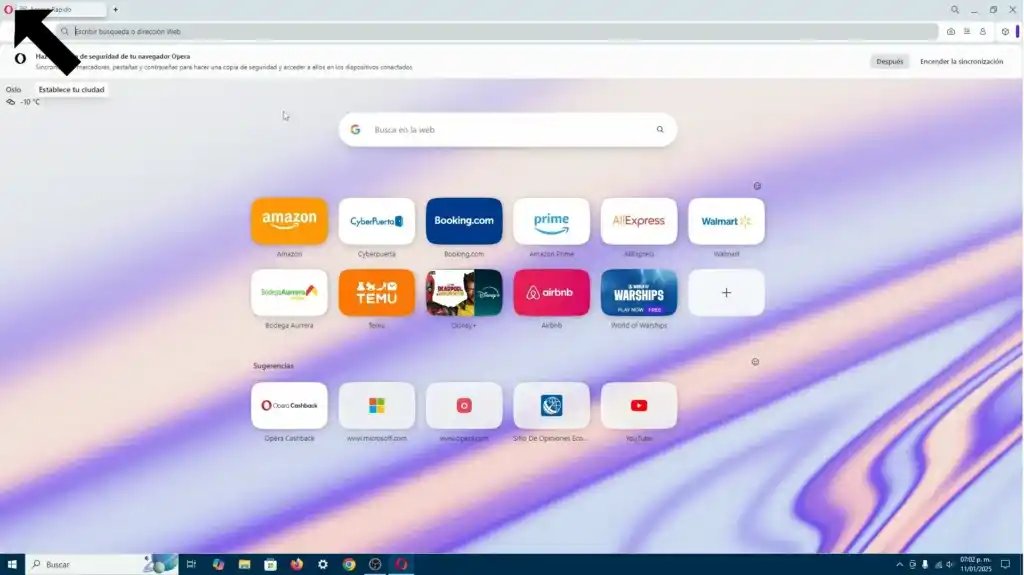Image resolution: width=1024 pixels, height=575 pixels.
Task: Open the Amazon speed dial tile
Action: coord(289,221)
